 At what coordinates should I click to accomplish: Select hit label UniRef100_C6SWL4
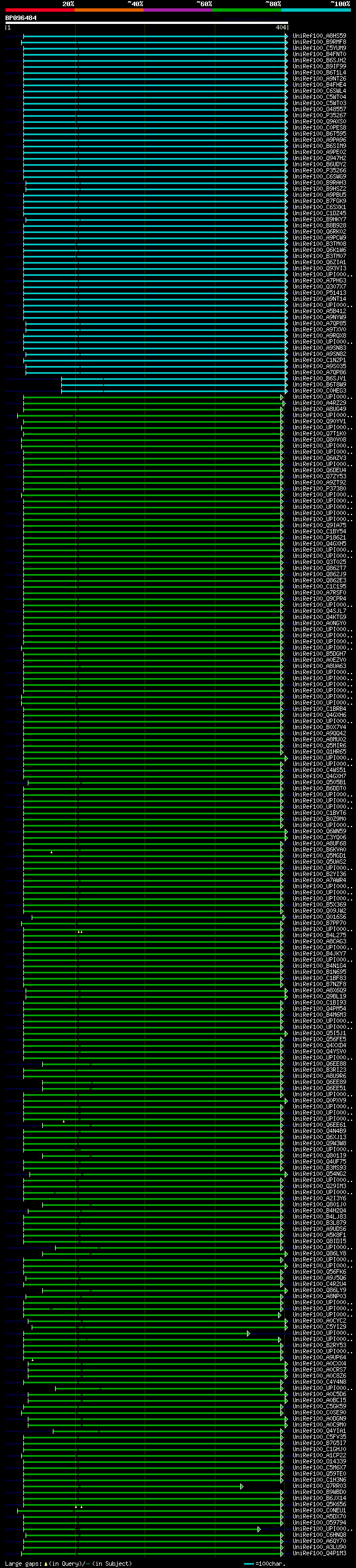click(319, 91)
